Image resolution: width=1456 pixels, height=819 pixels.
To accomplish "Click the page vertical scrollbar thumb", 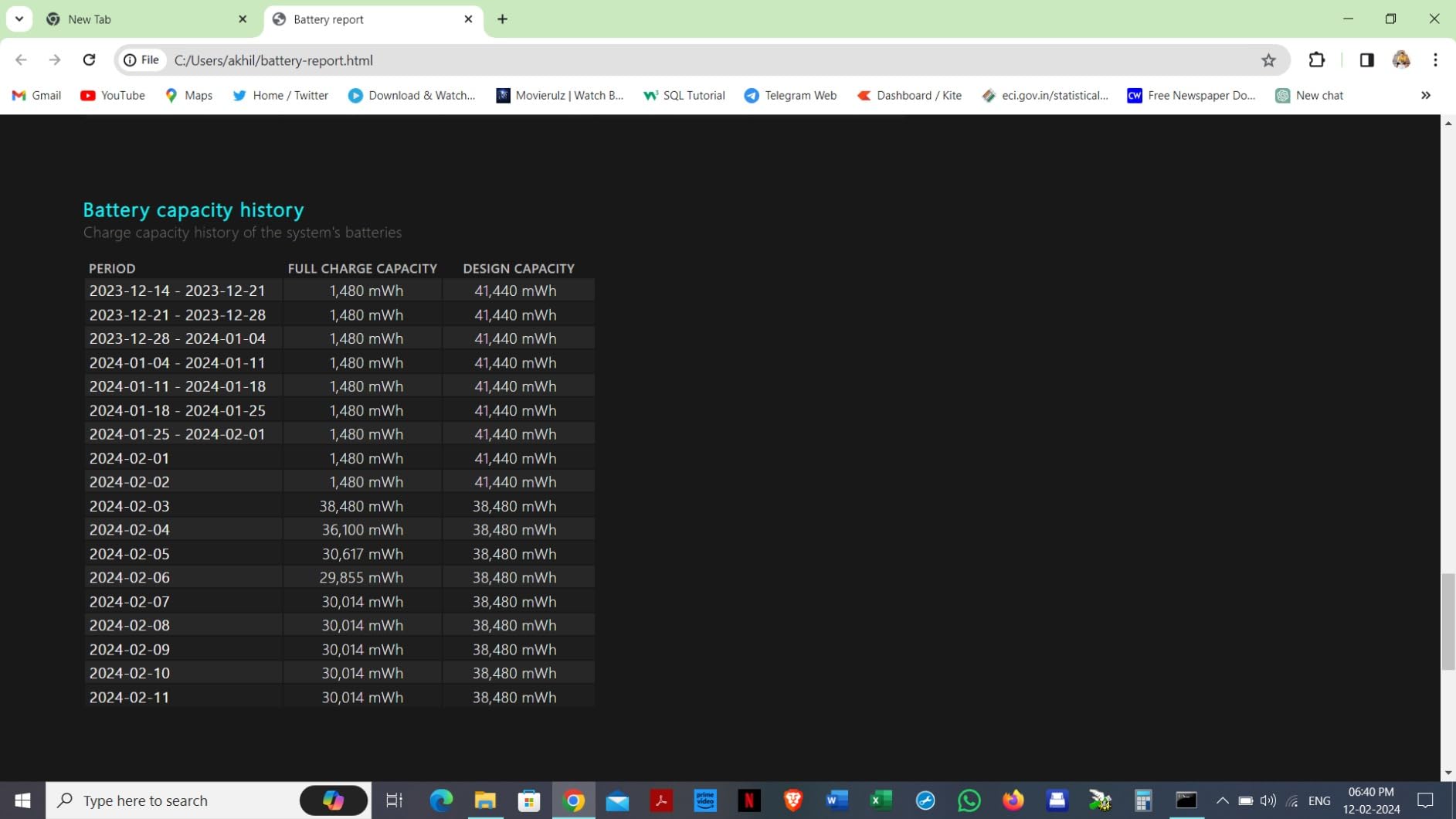I will point(1448,622).
